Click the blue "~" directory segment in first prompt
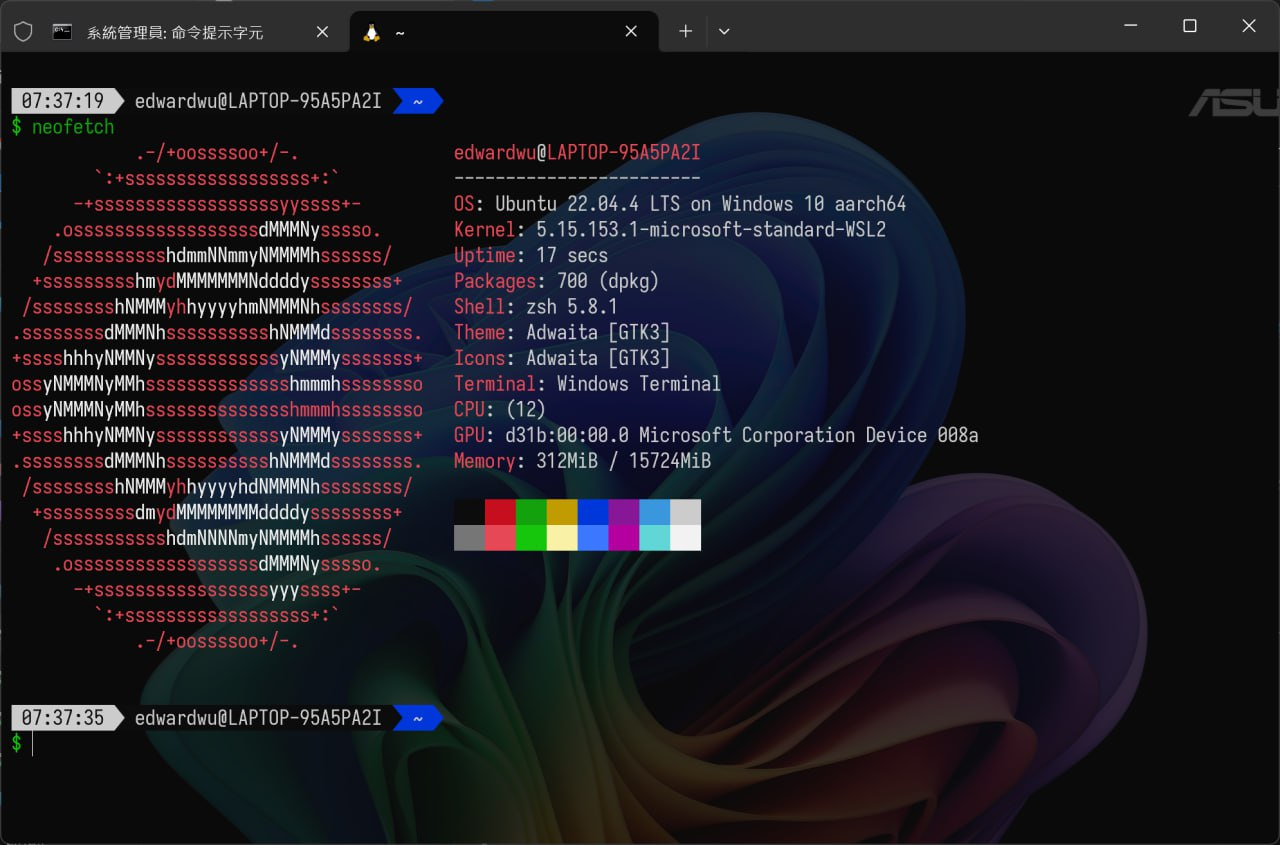This screenshot has height=845, width=1280. (417, 101)
